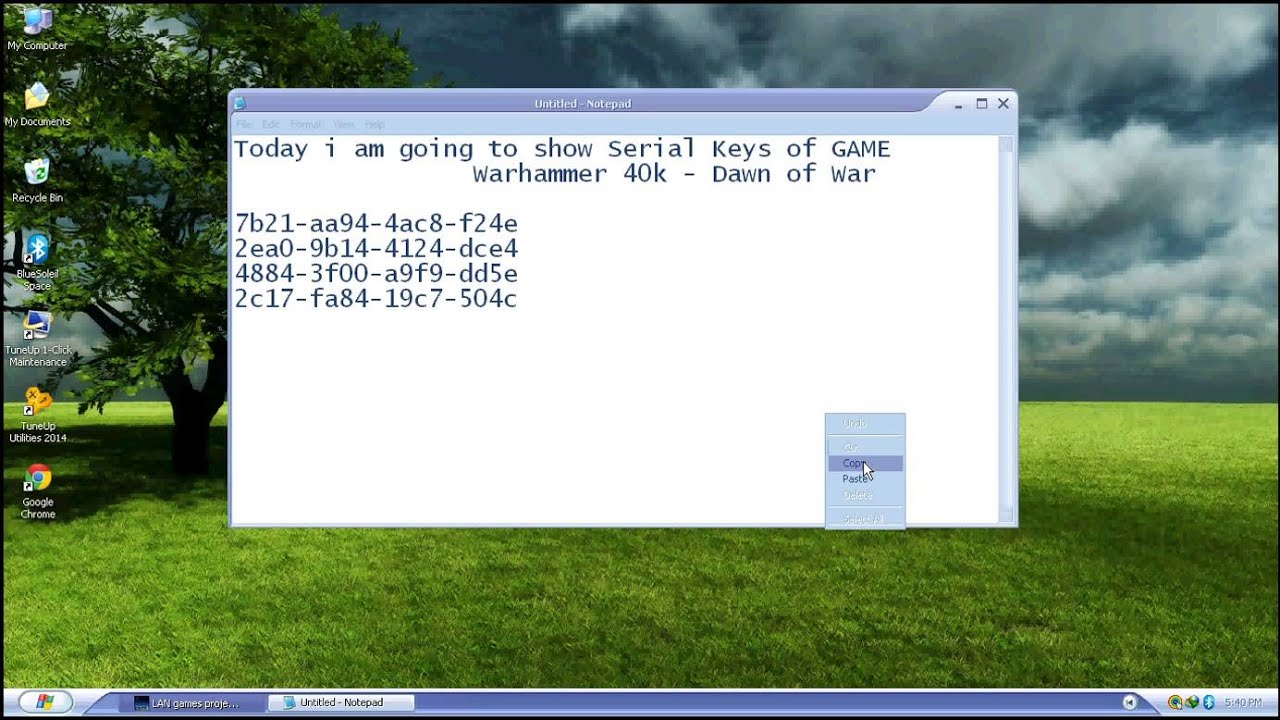The image size is (1280, 720).
Task: Click serial key 2c17-fa84-19c7-504c
Action: click(x=376, y=298)
